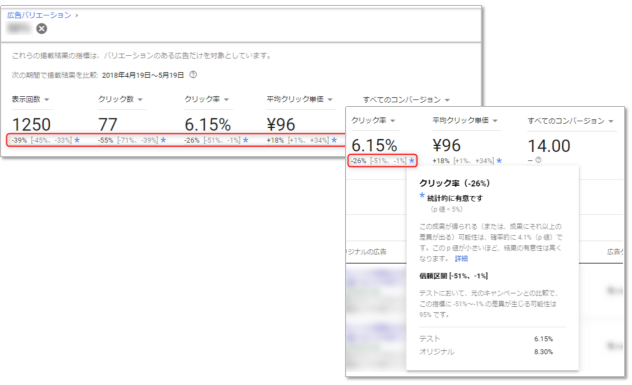Click blue significance star under 表示回数 value
The image size is (632, 385).
click(77, 140)
